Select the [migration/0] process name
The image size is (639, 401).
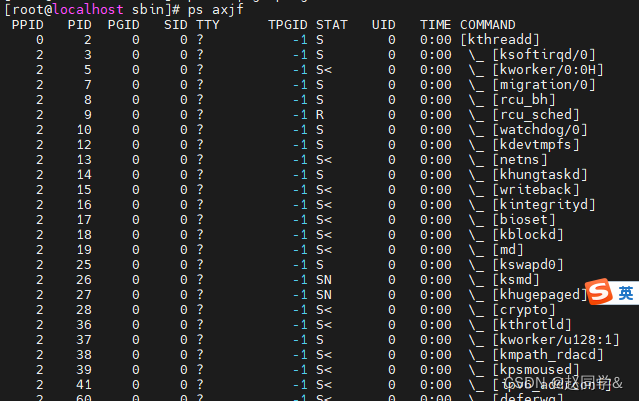544,85
